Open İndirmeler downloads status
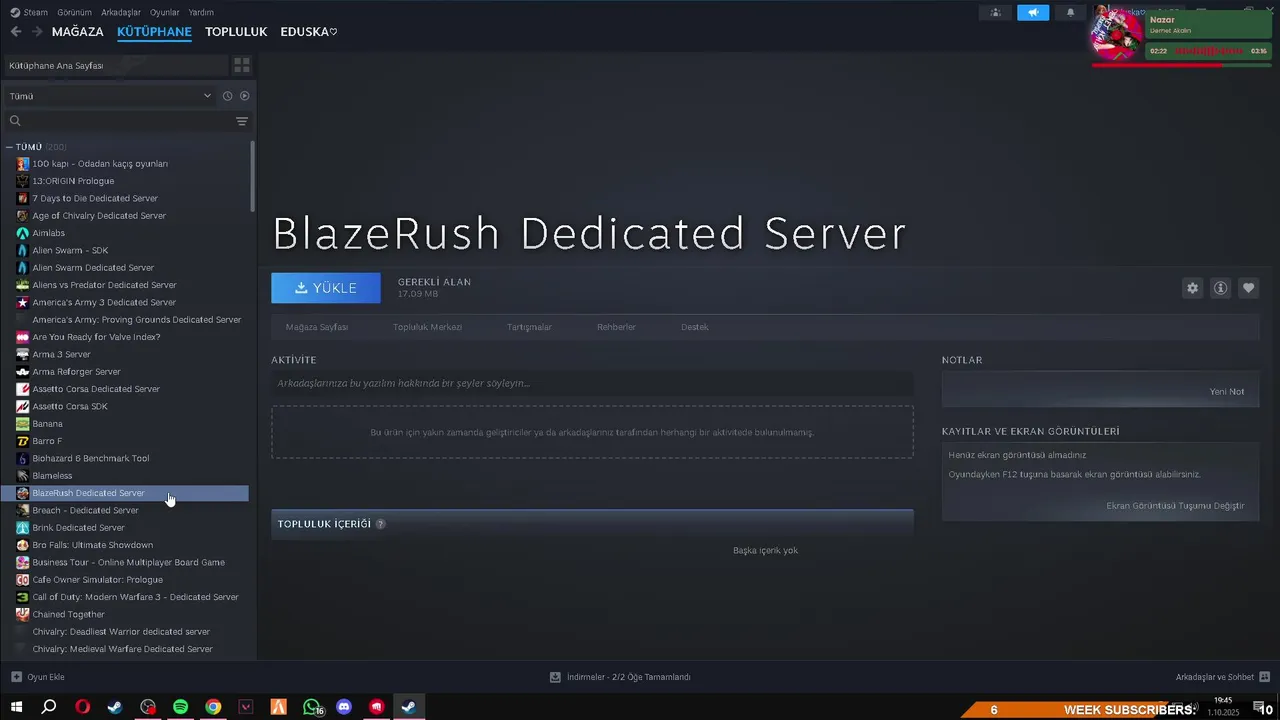The image size is (1280, 720). click(620, 677)
